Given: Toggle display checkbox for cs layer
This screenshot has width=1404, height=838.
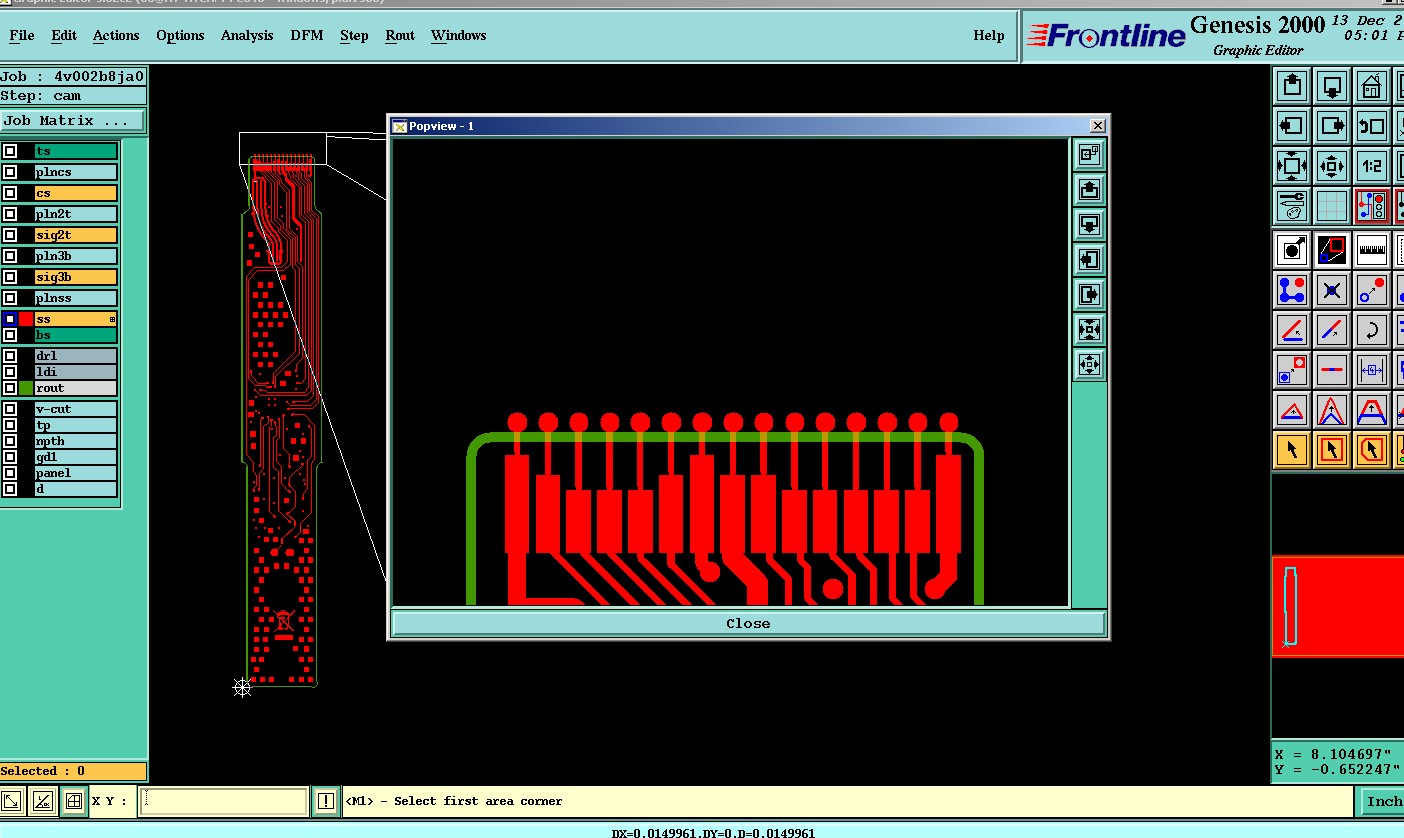Looking at the screenshot, I should click(10, 193).
